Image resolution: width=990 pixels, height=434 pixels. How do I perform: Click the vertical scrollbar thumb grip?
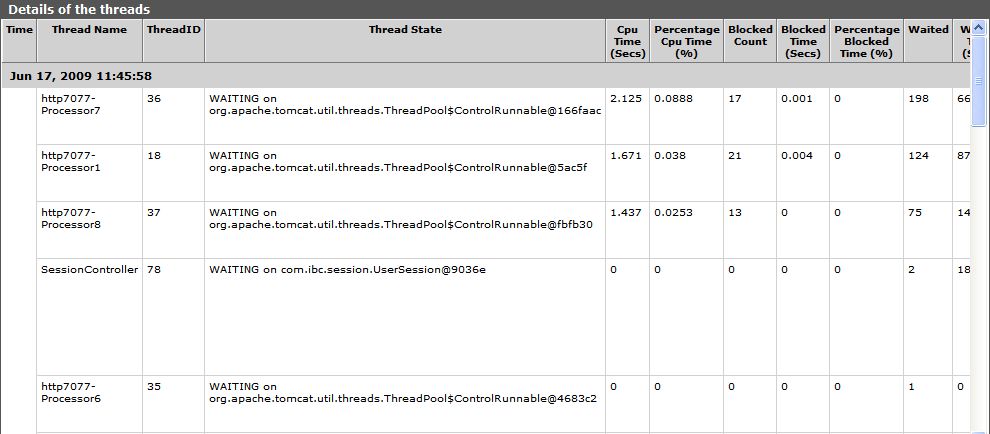[979, 81]
